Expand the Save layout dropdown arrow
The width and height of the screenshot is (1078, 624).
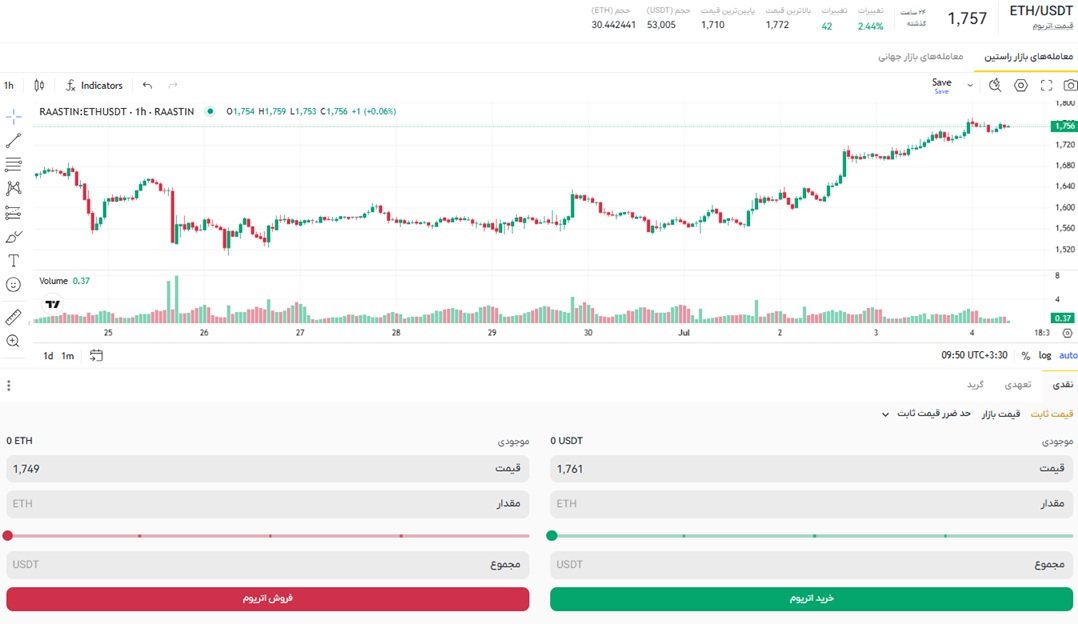970,85
